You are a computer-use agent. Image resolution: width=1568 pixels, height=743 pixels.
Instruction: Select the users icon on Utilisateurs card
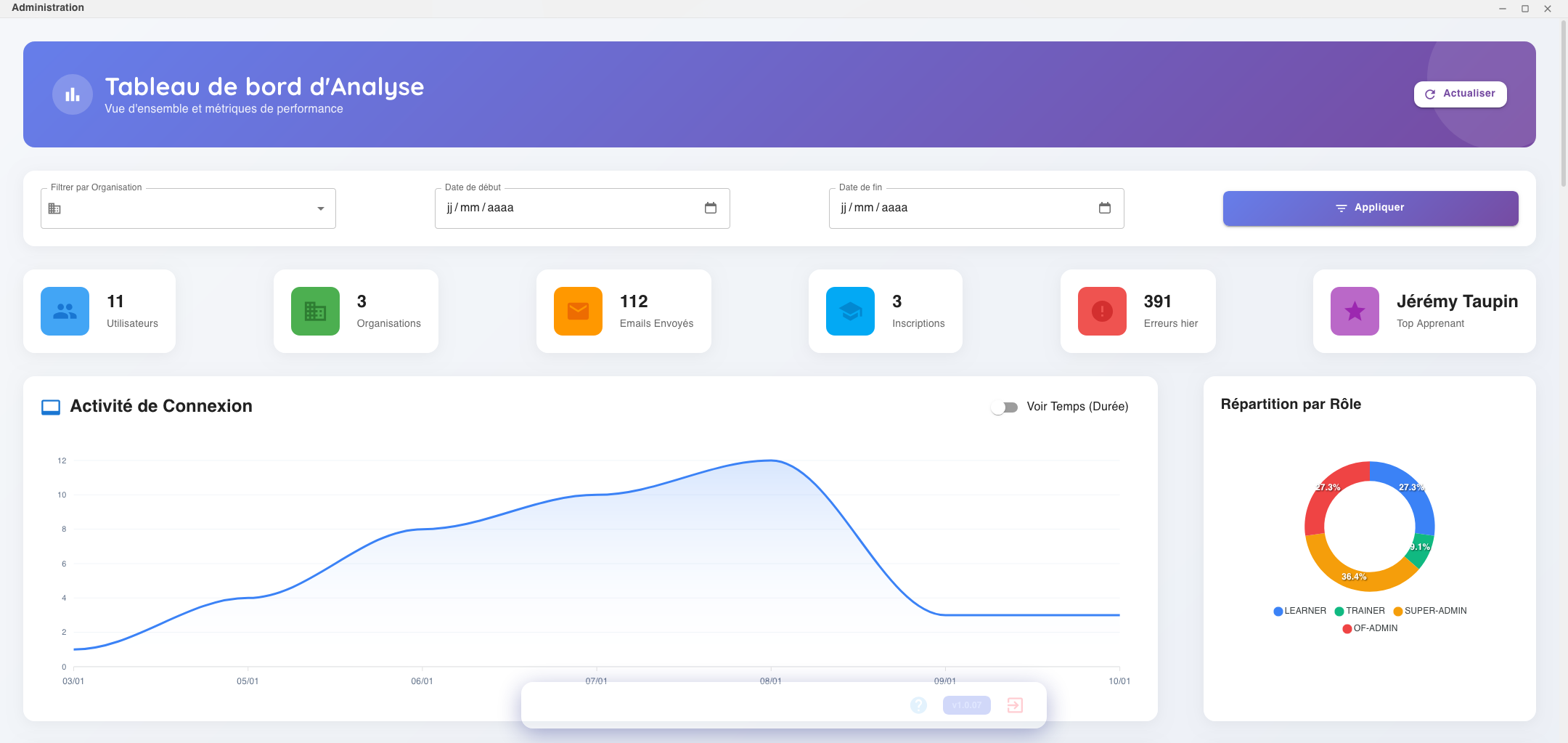[64, 311]
